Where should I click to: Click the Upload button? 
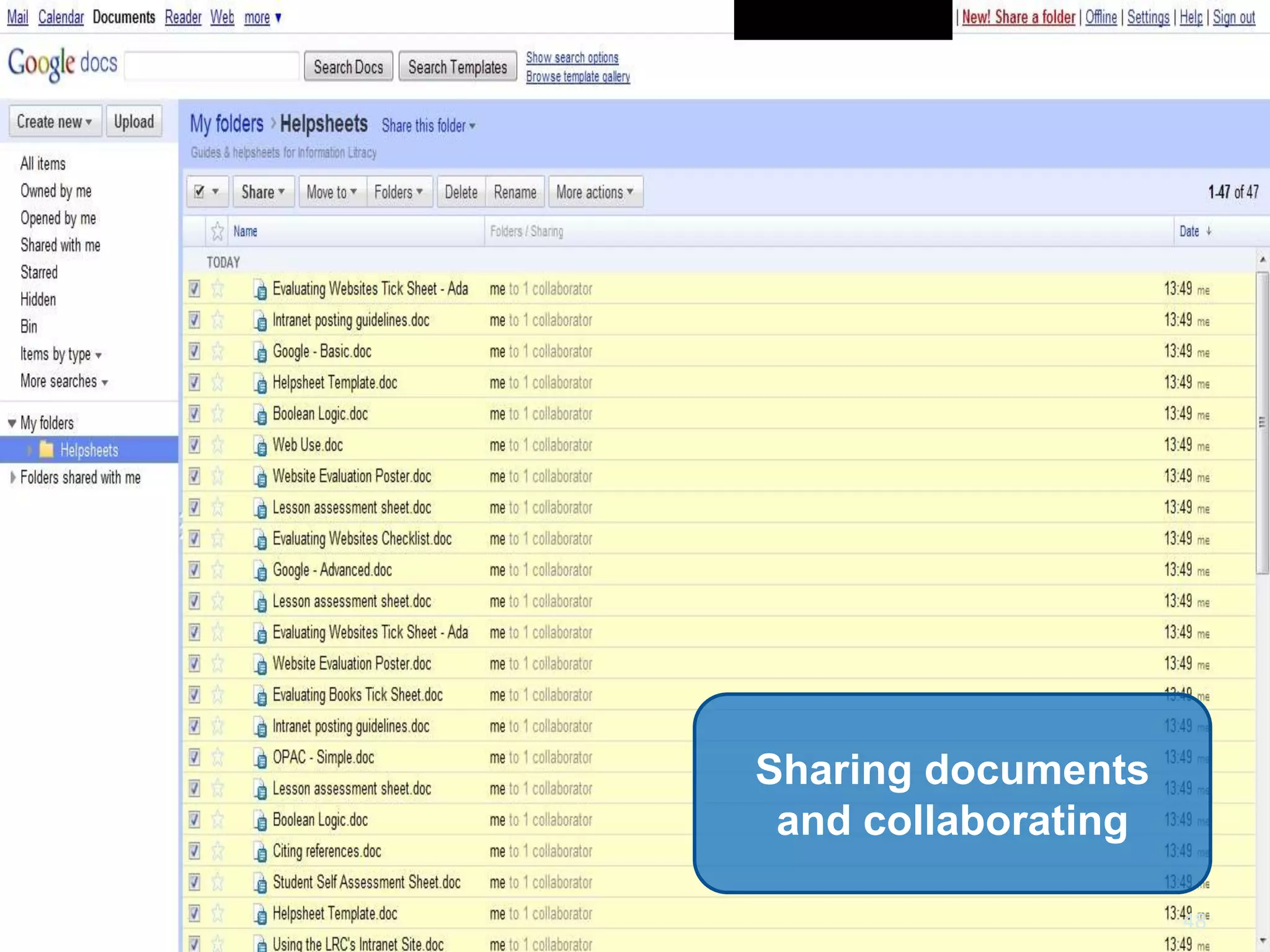(134, 121)
